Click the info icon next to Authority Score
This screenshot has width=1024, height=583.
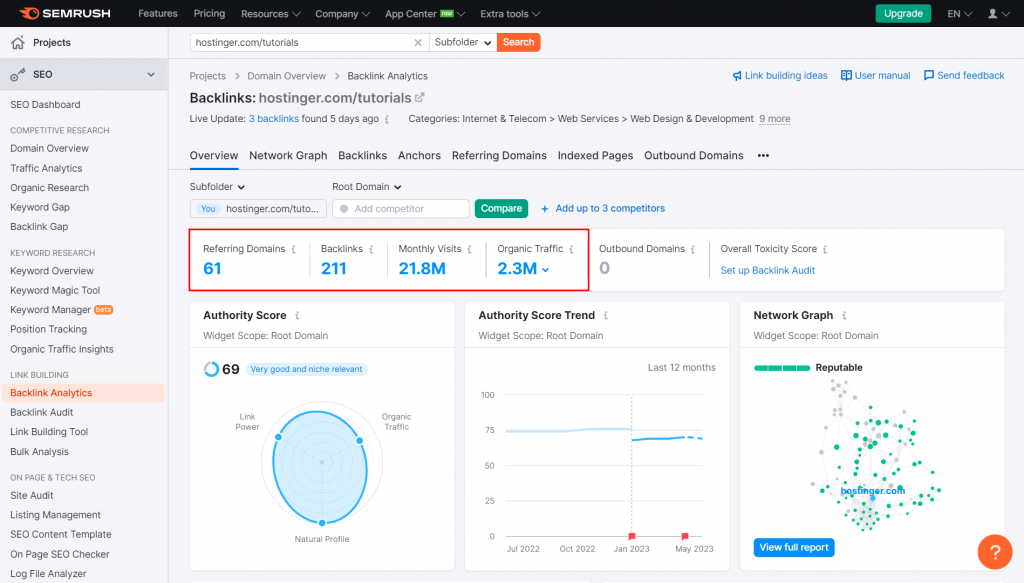pos(299,316)
